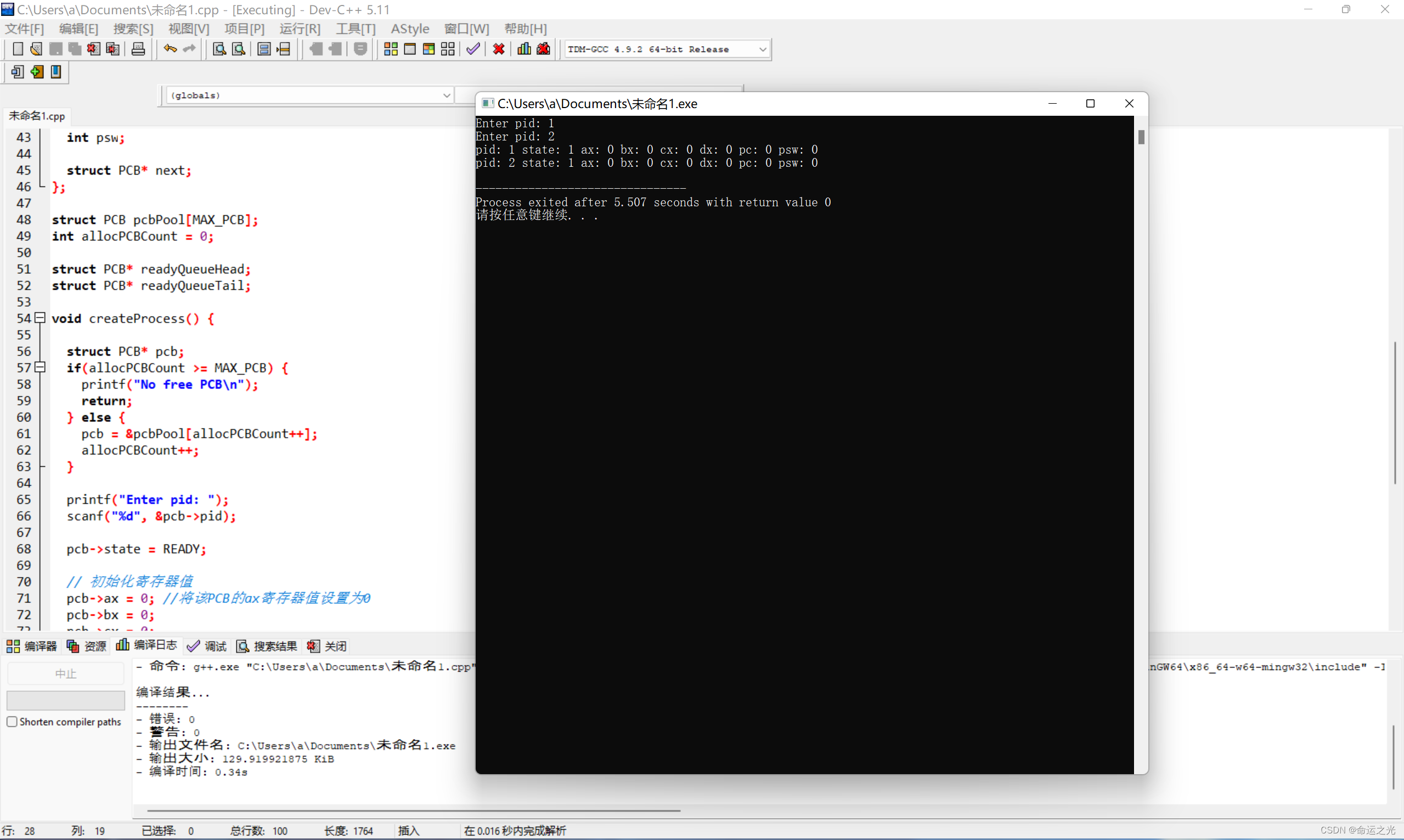Collapse the createProcess fold on line 54
The width and height of the screenshot is (1404, 840).
tap(40, 318)
